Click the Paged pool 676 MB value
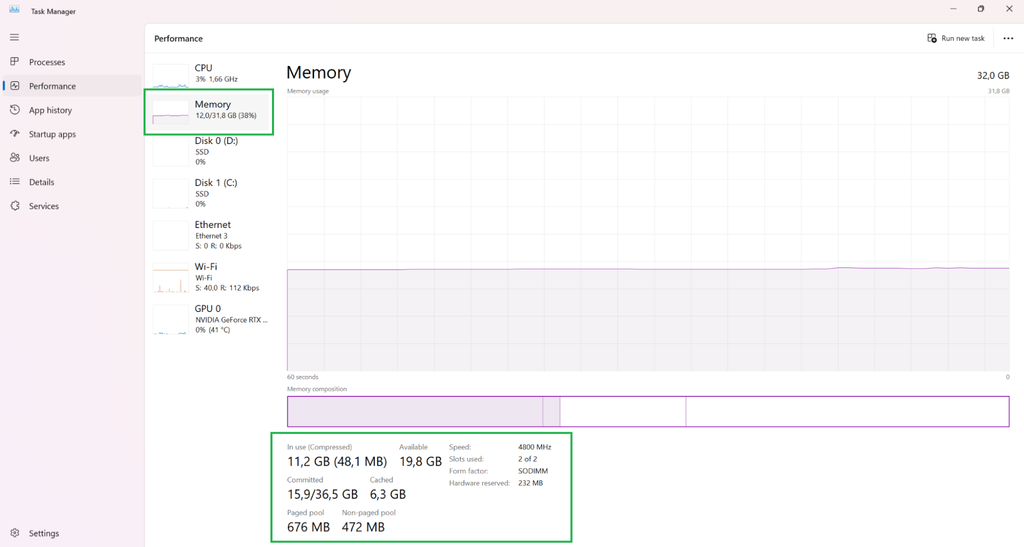The width and height of the screenshot is (1024, 547). click(x=308, y=527)
